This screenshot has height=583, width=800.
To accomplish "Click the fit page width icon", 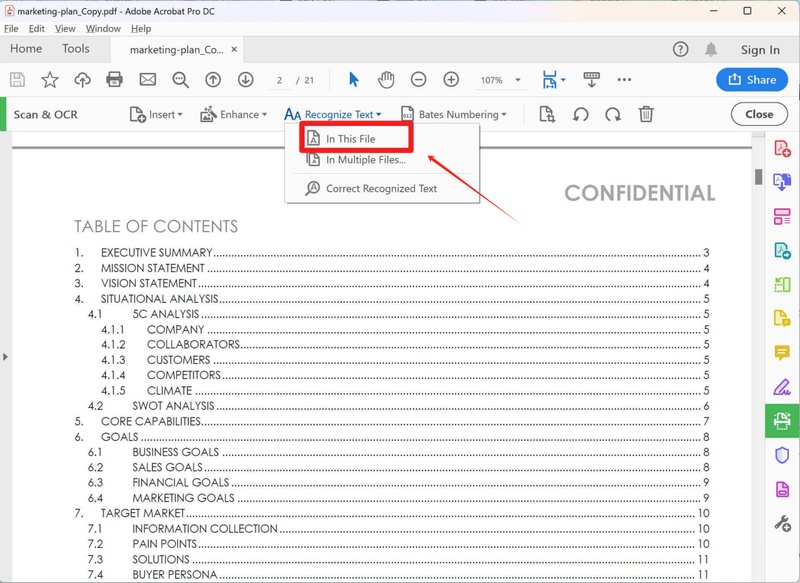I will click(x=549, y=80).
